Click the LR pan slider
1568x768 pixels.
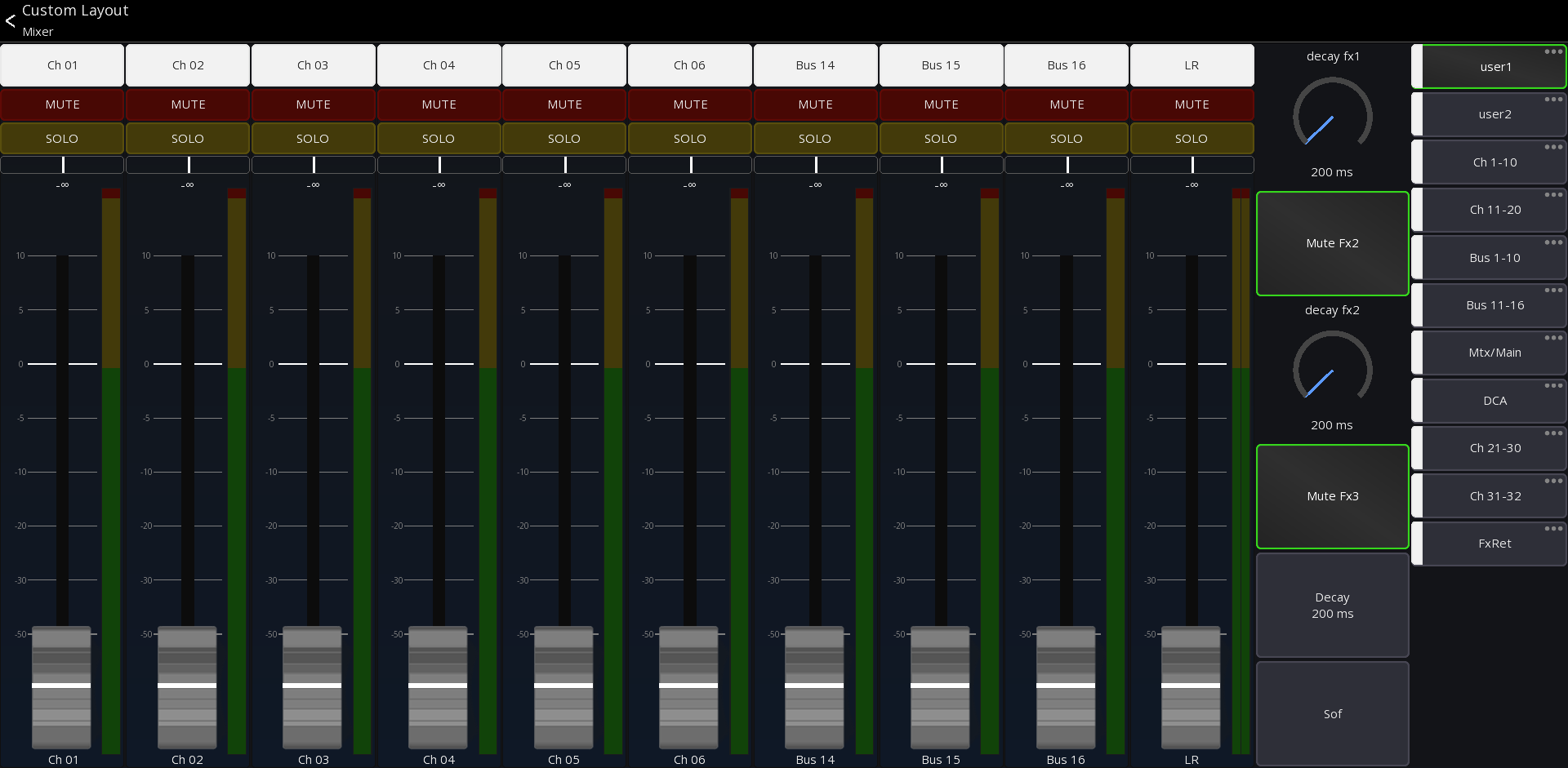pos(1192,165)
